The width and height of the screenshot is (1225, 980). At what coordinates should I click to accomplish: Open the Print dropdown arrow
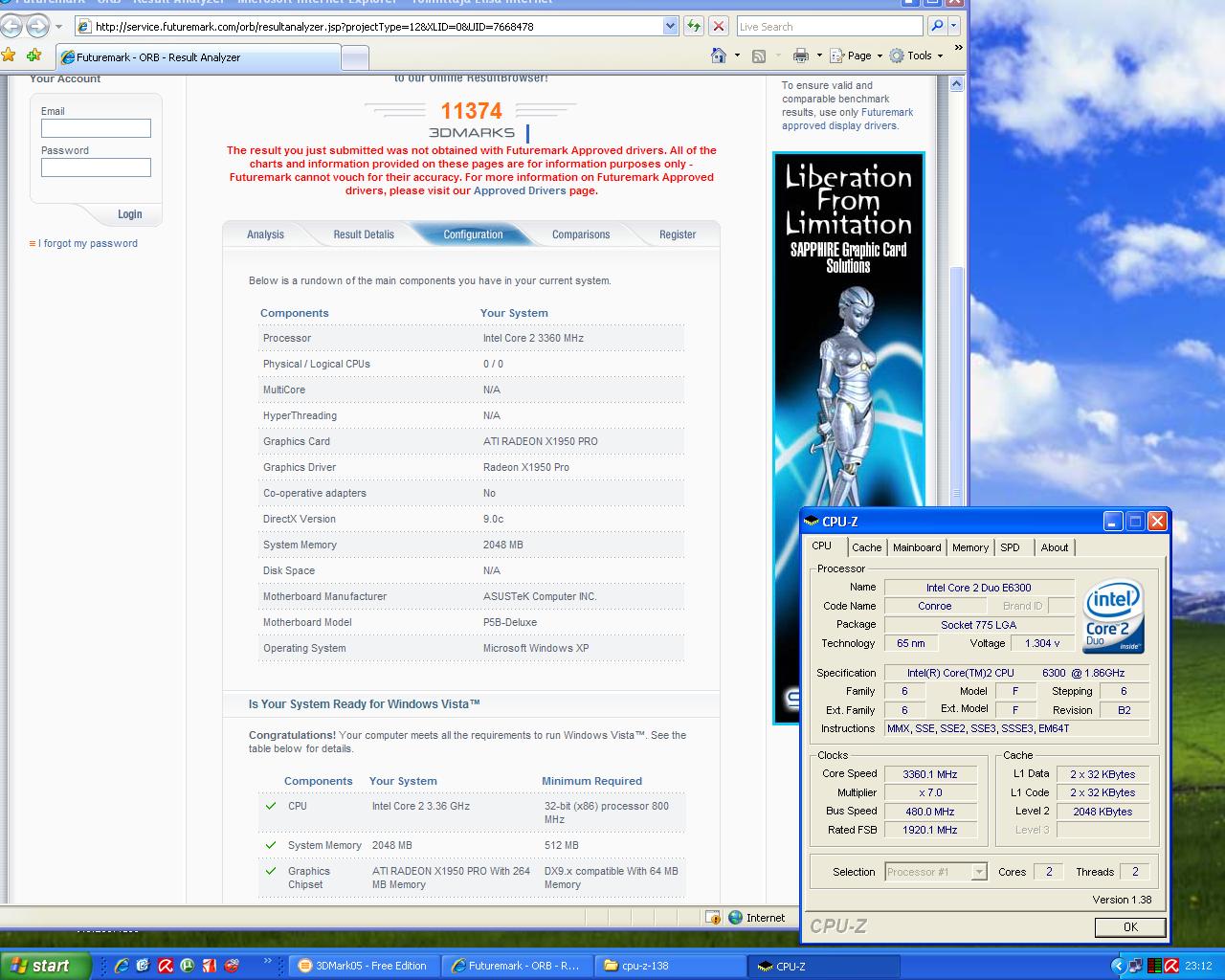coord(819,56)
